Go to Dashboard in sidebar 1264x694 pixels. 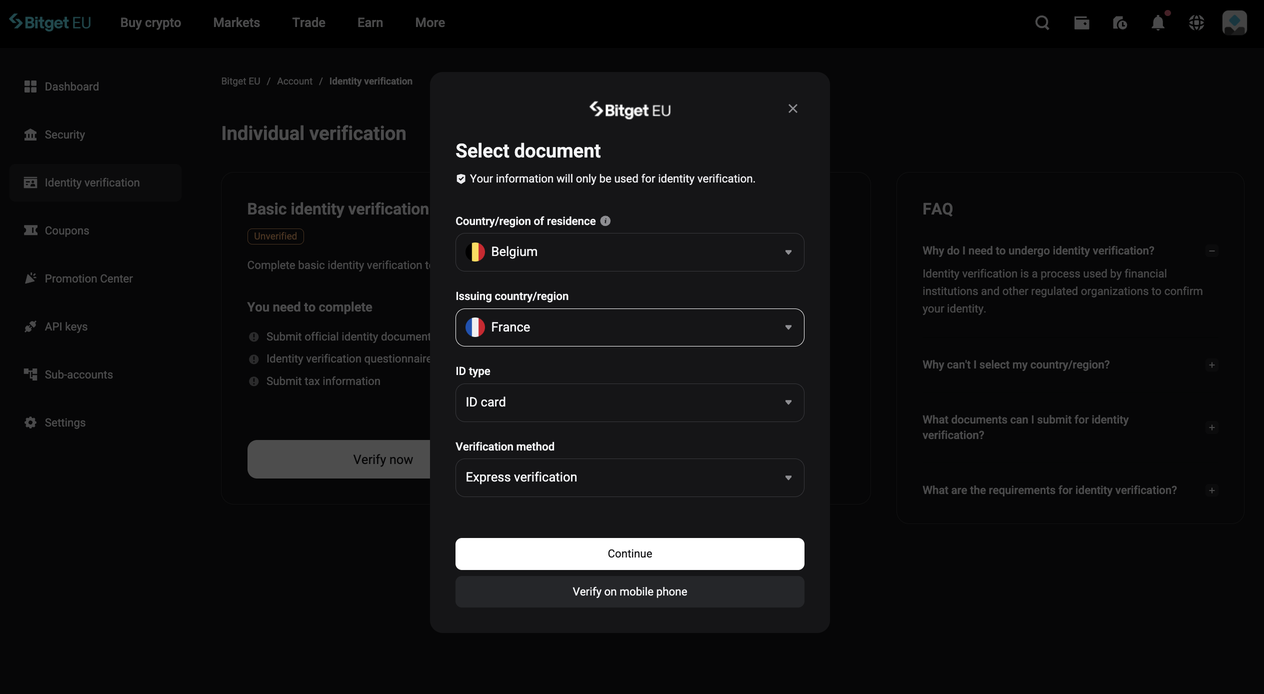[x=95, y=87]
